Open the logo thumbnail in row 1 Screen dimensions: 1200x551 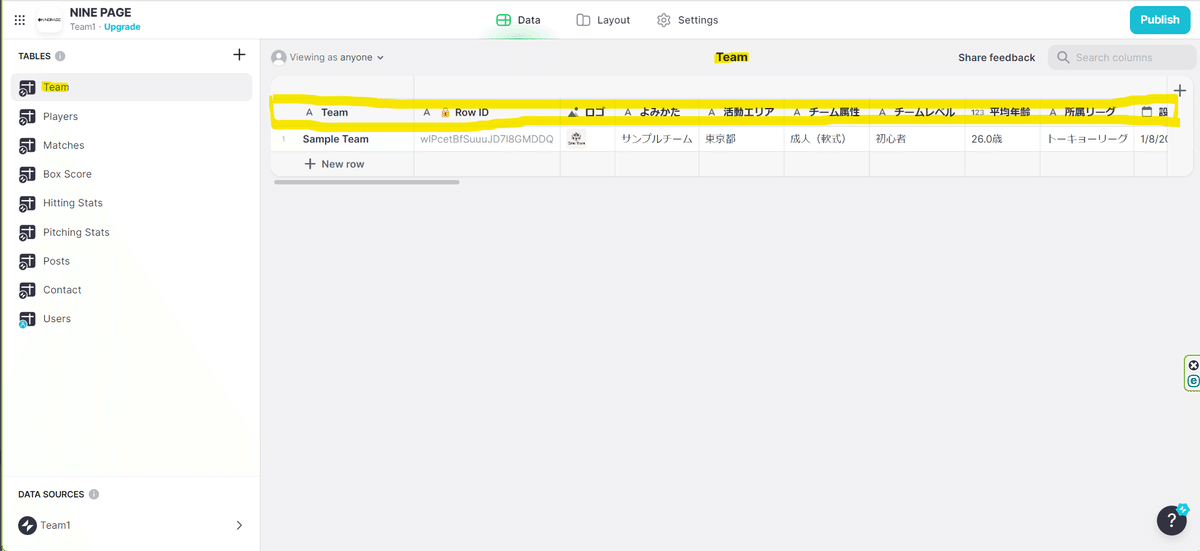[x=576, y=139]
